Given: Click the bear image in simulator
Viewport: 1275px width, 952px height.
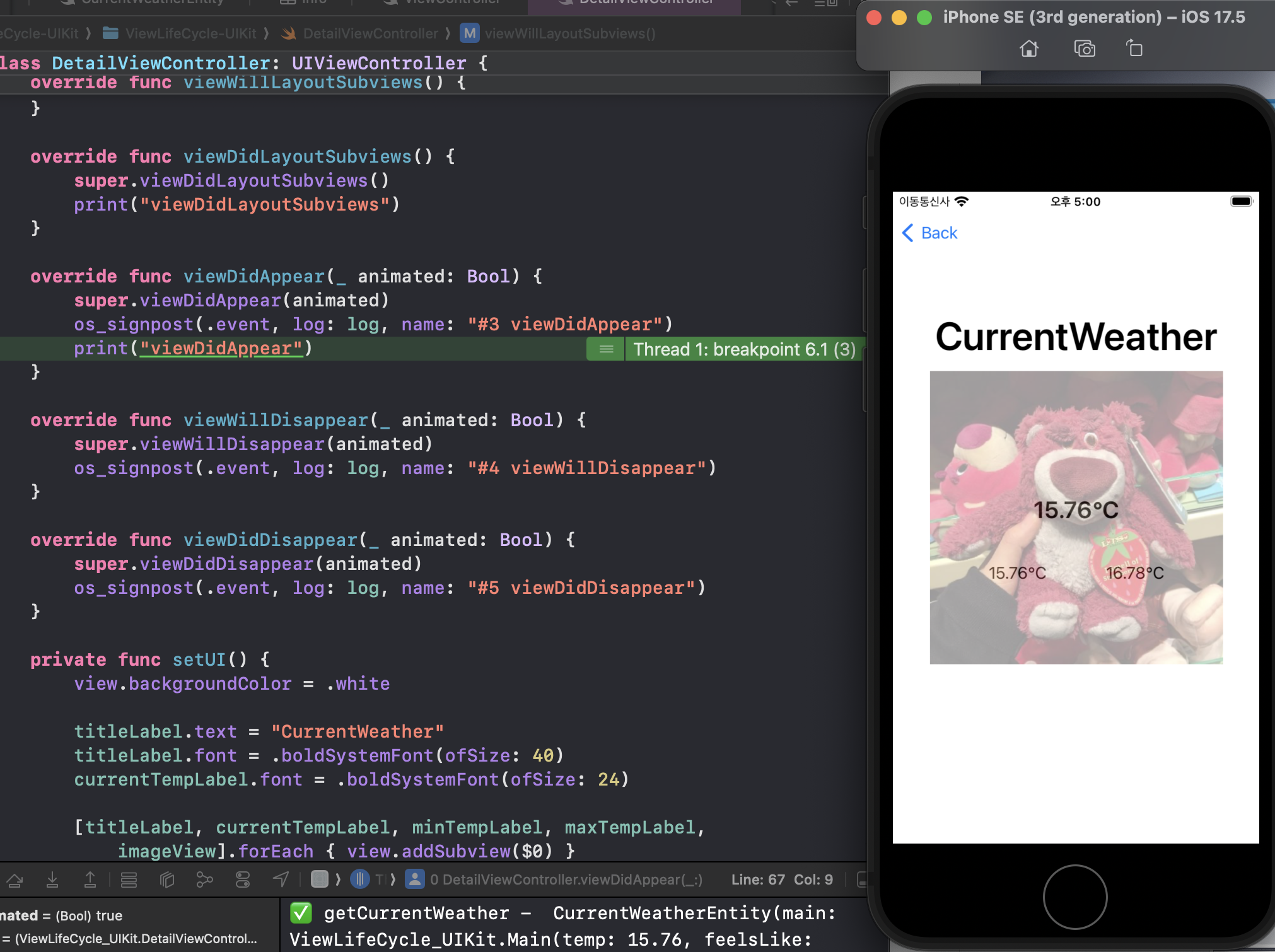Looking at the screenshot, I should (x=1076, y=517).
